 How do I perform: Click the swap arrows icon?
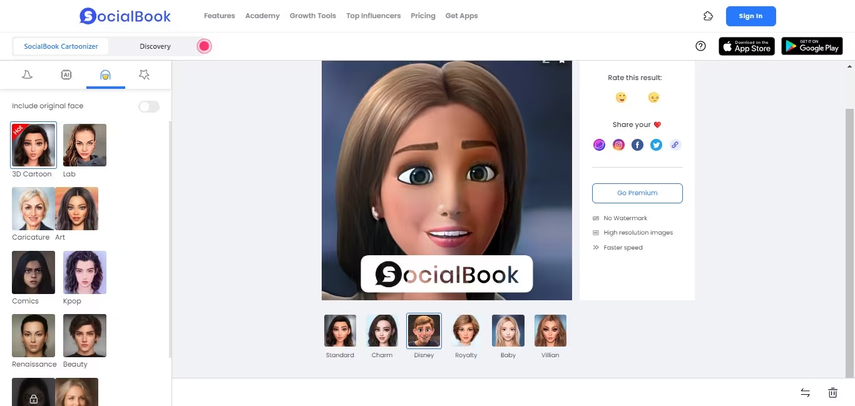click(805, 392)
